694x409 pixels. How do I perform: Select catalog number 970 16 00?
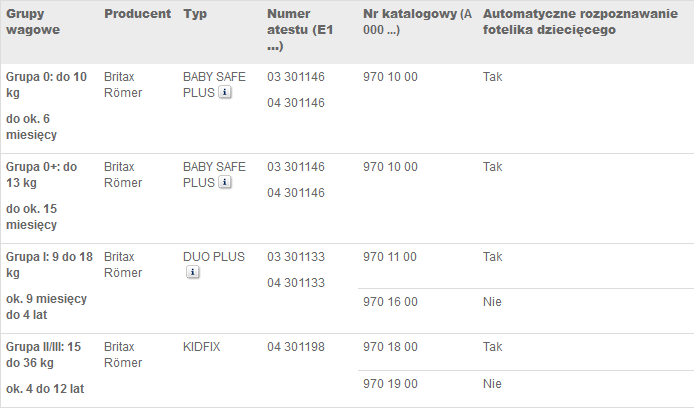(x=390, y=302)
